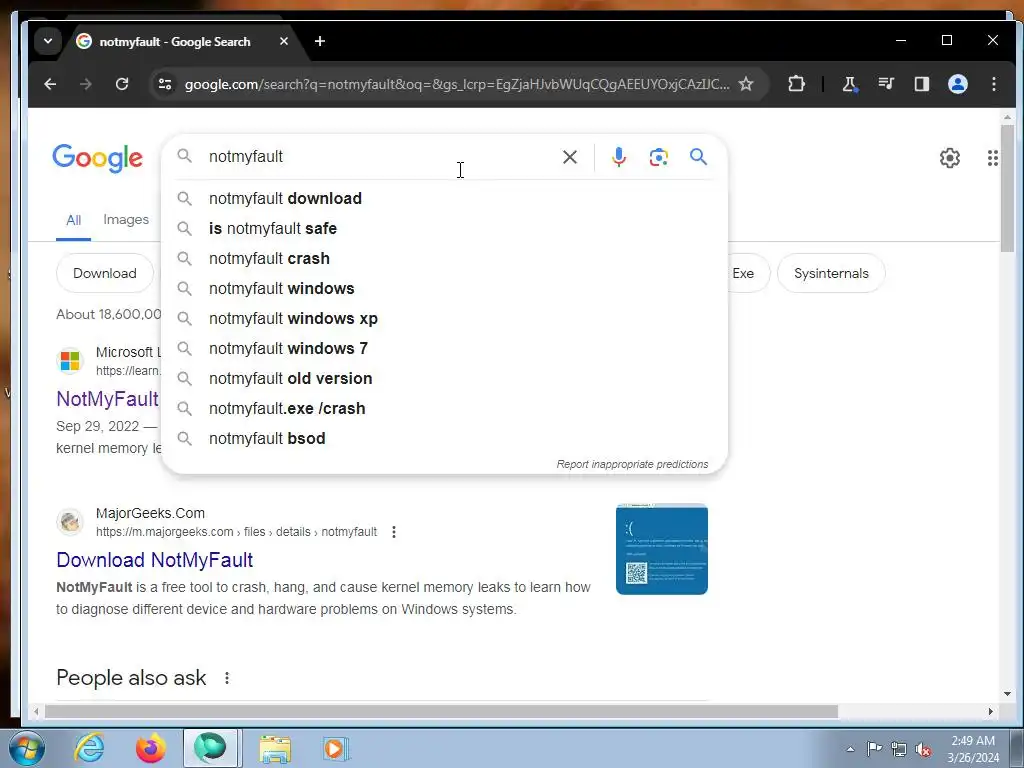This screenshot has width=1024, height=768.
Task: Open the blue screen thumbnail image
Action: click(662, 549)
